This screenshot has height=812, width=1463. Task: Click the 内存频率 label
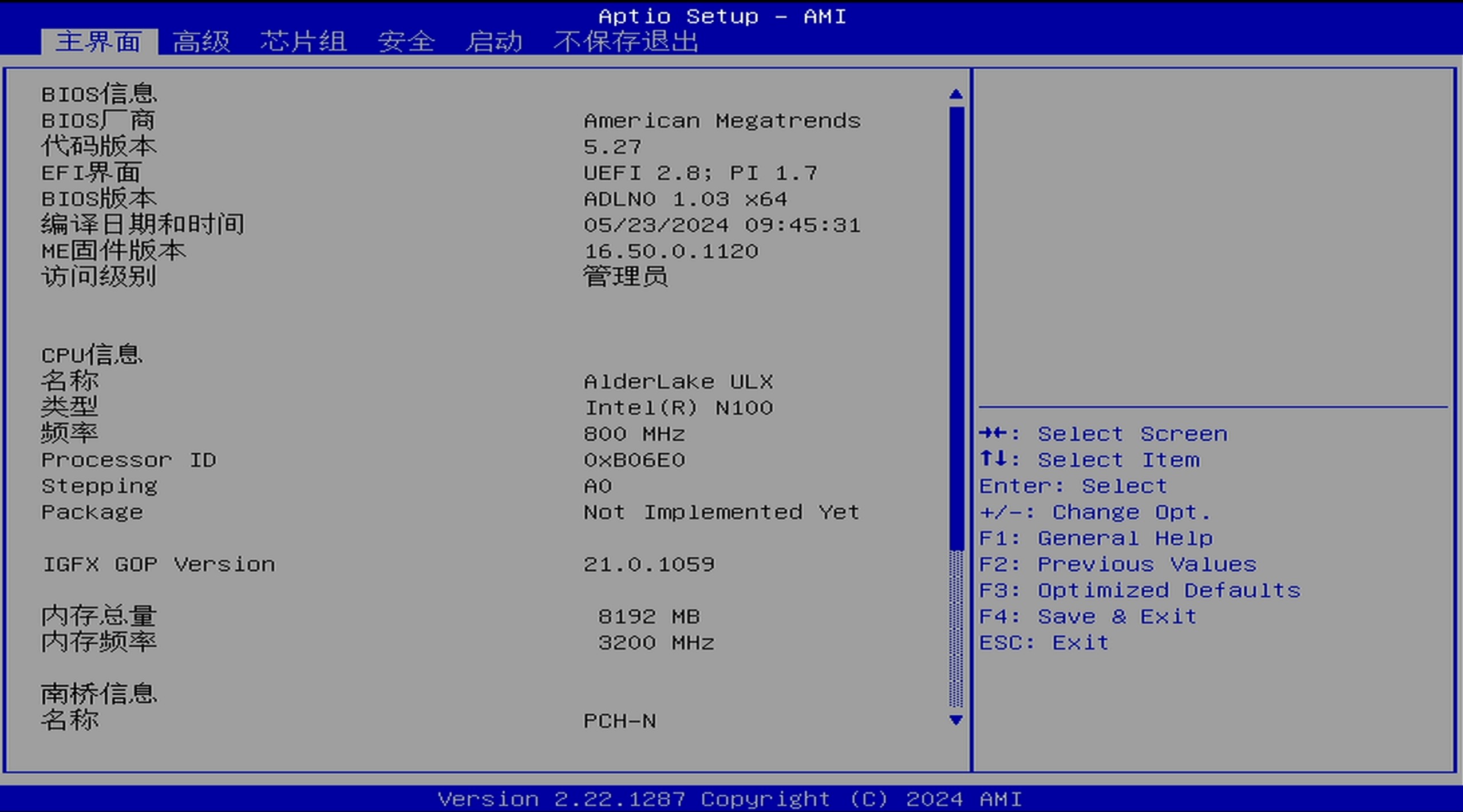pos(99,642)
